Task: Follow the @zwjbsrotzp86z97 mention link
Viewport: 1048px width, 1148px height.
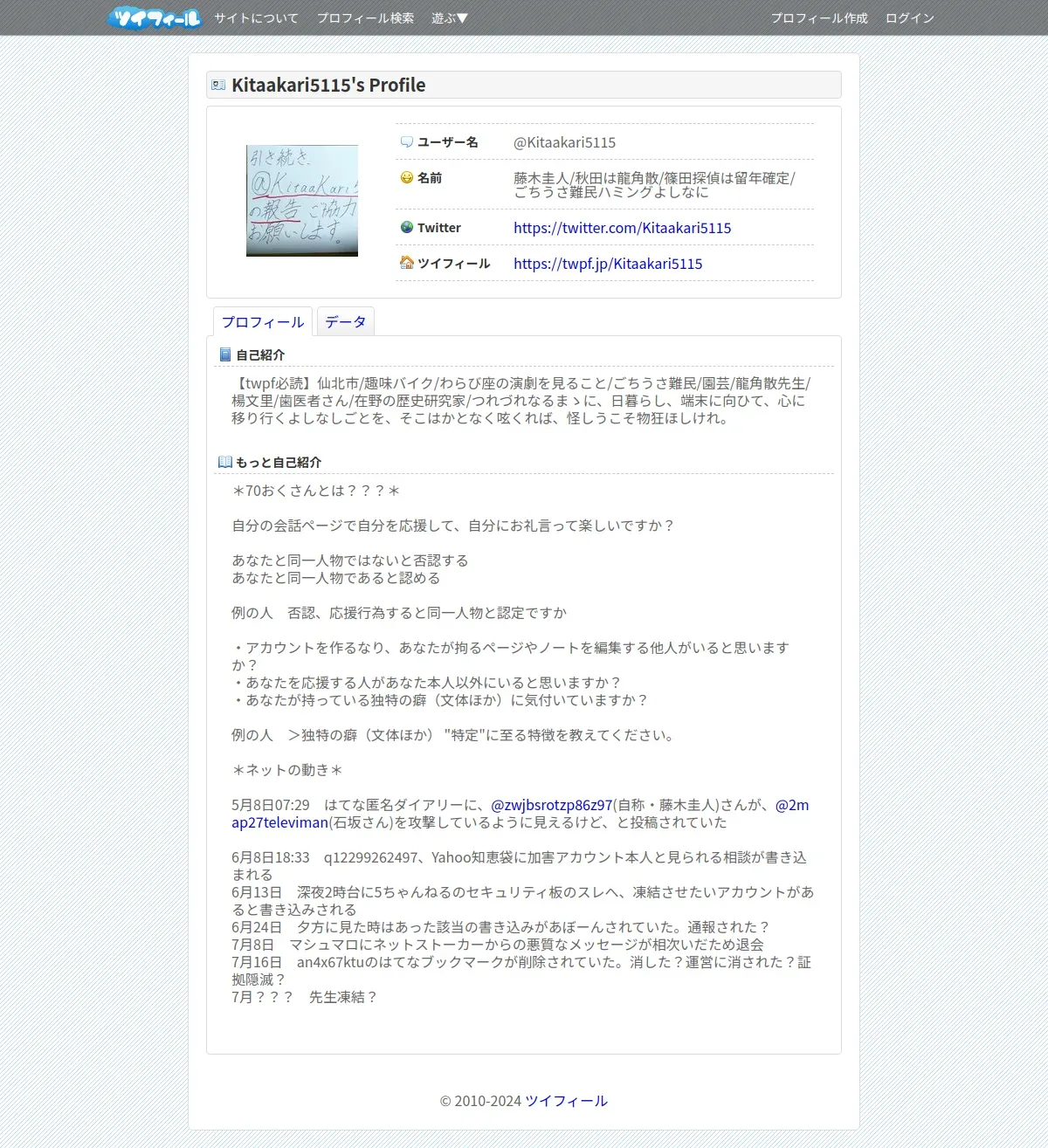Action: point(552,805)
